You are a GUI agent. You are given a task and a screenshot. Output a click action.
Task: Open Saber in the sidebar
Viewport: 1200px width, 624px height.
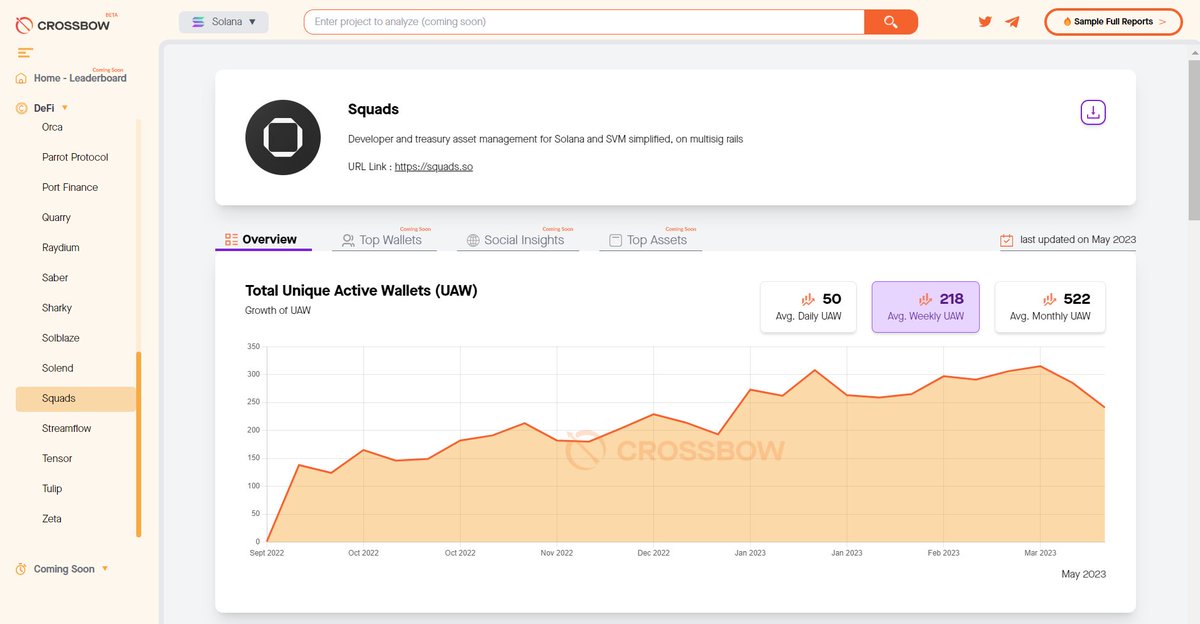tap(55, 277)
